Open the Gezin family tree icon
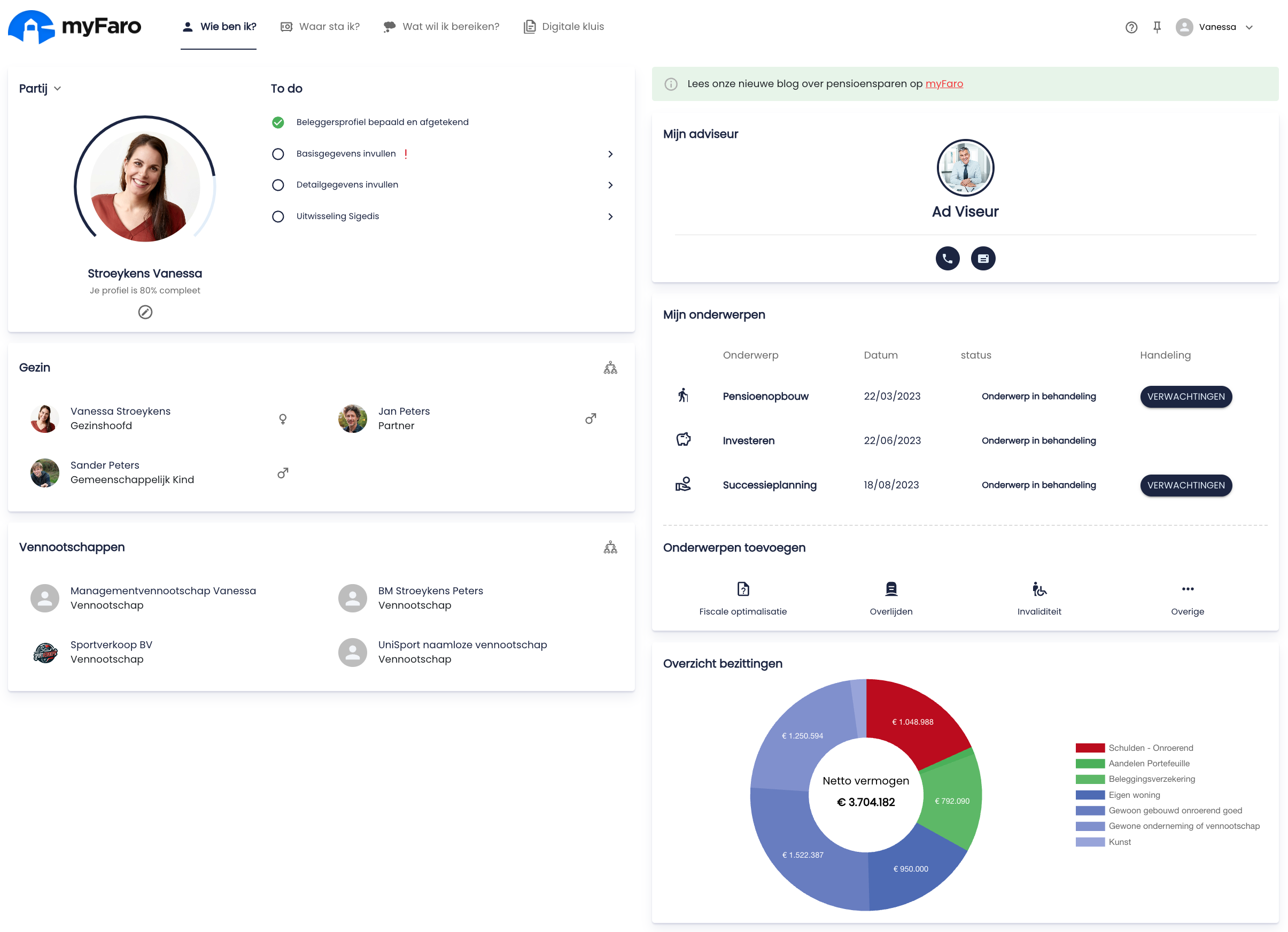The height and width of the screenshot is (932, 1288). 610,368
